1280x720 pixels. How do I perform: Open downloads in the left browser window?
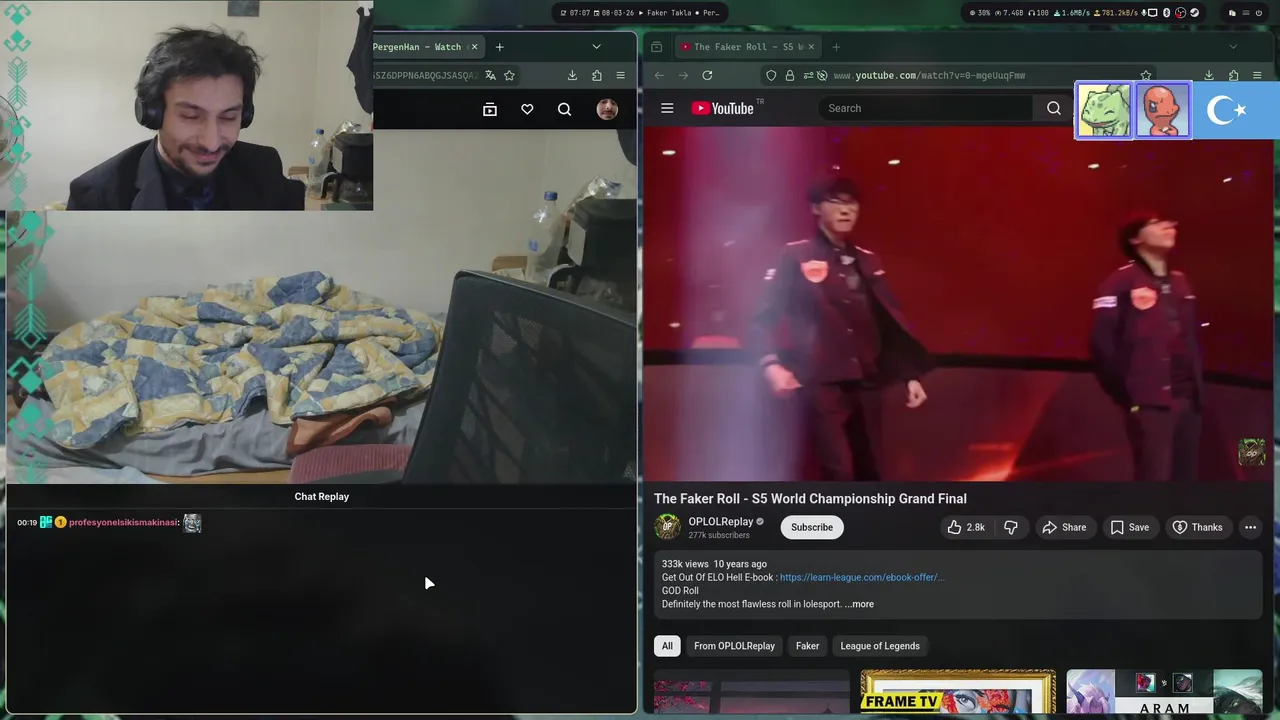[572, 75]
